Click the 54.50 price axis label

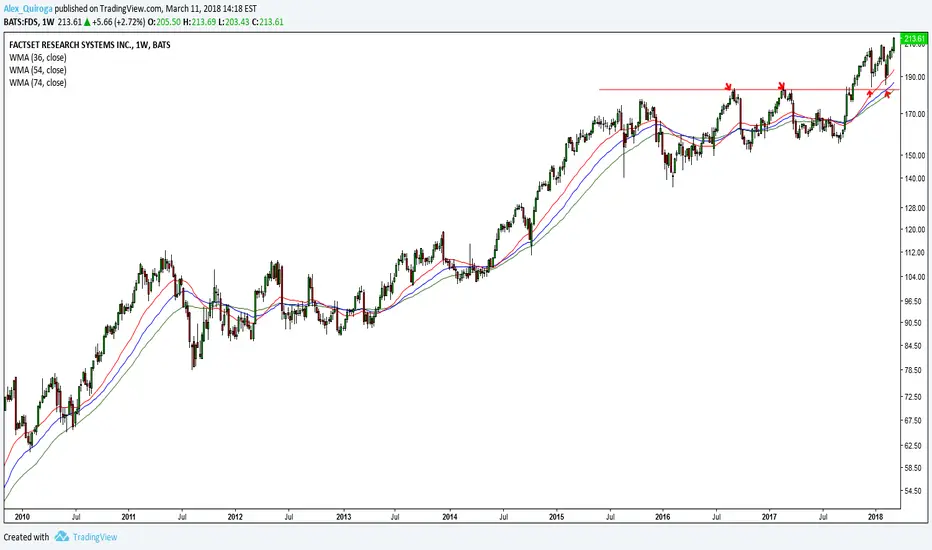tap(913, 491)
